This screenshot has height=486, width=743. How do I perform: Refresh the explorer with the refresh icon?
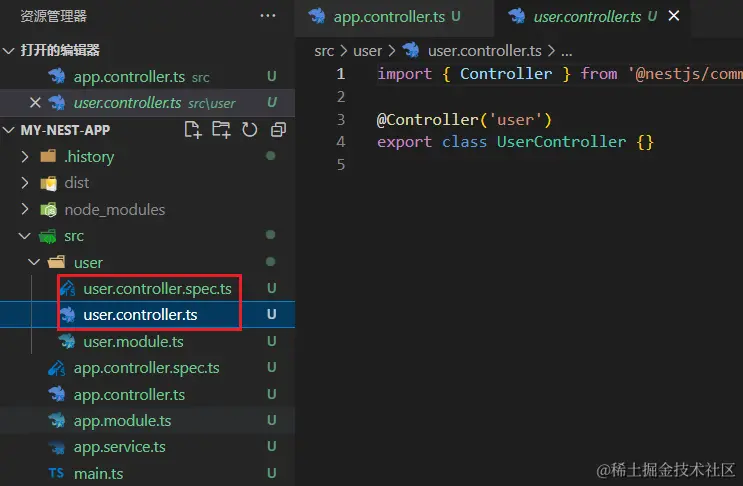(250, 129)
